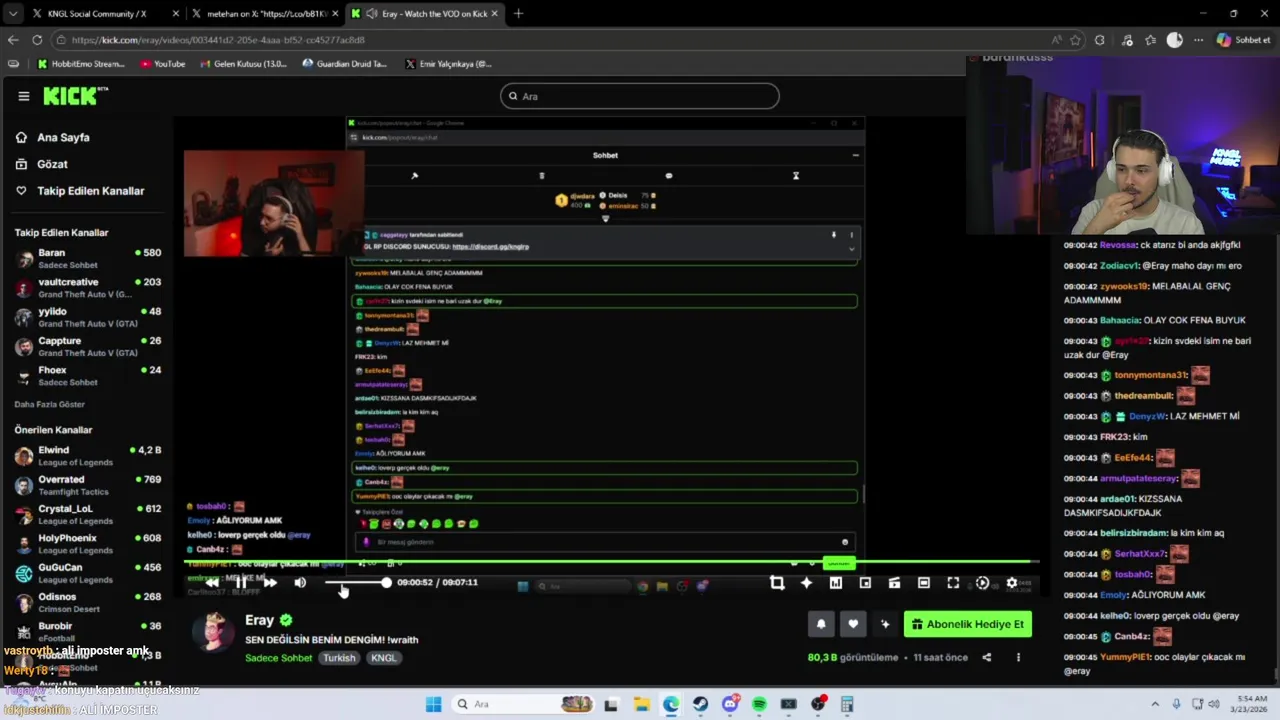This screenshot has width=1280, height=720.
Task: Open Steam from the taskbar
Action: coord(701,704)
